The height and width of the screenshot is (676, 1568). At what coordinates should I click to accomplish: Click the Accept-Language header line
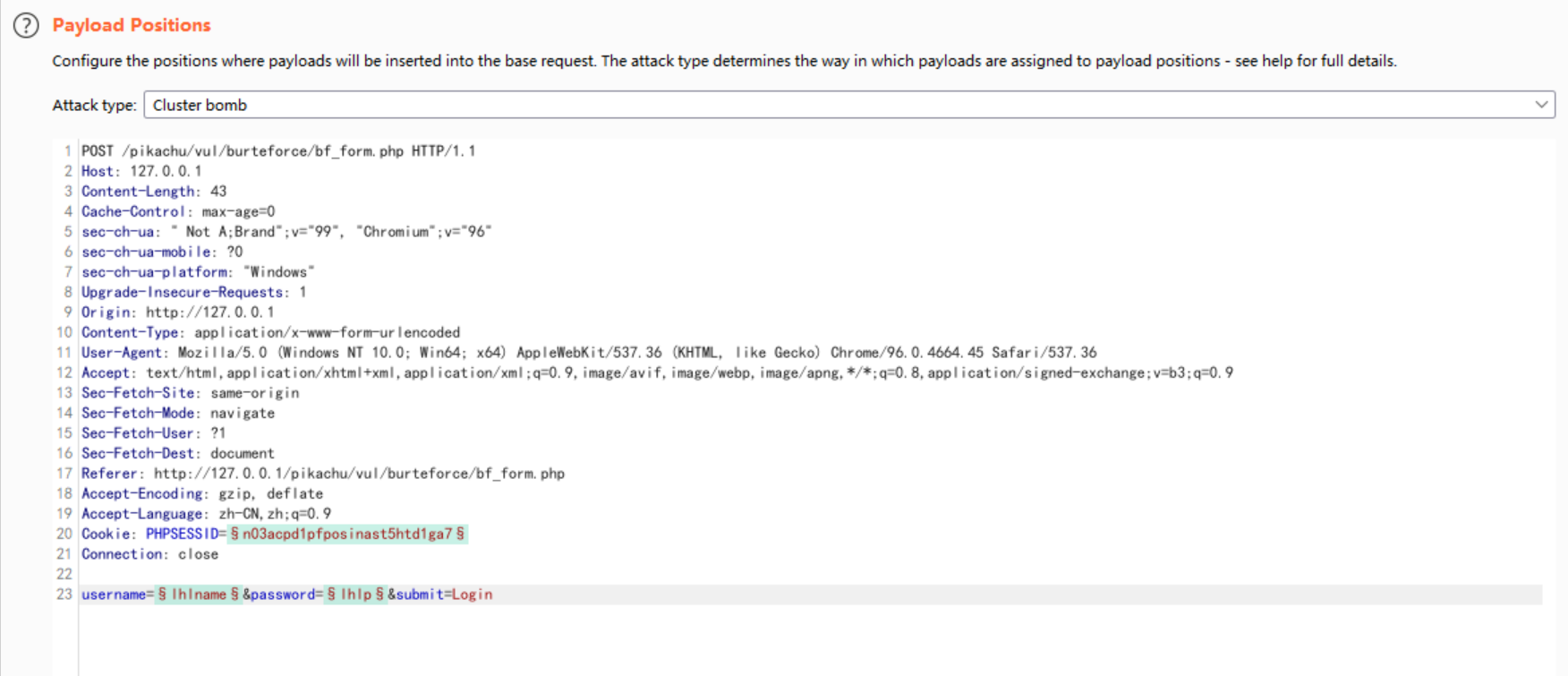[206, 514]
